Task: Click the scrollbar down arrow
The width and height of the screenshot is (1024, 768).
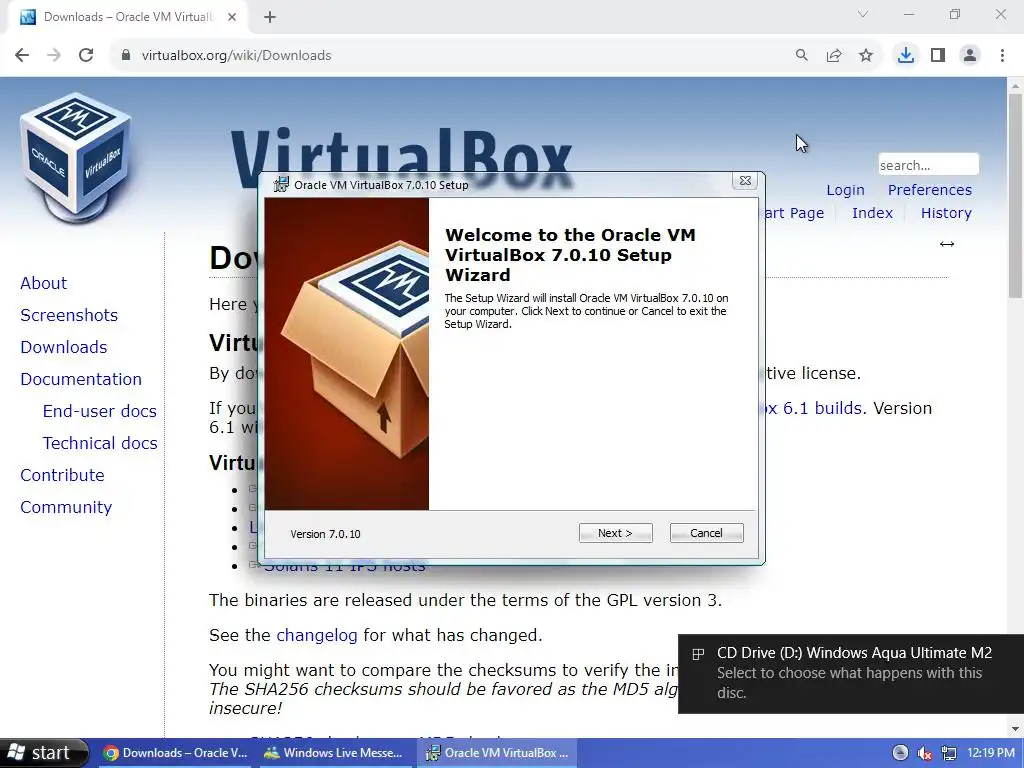Action: [1016, 729]
